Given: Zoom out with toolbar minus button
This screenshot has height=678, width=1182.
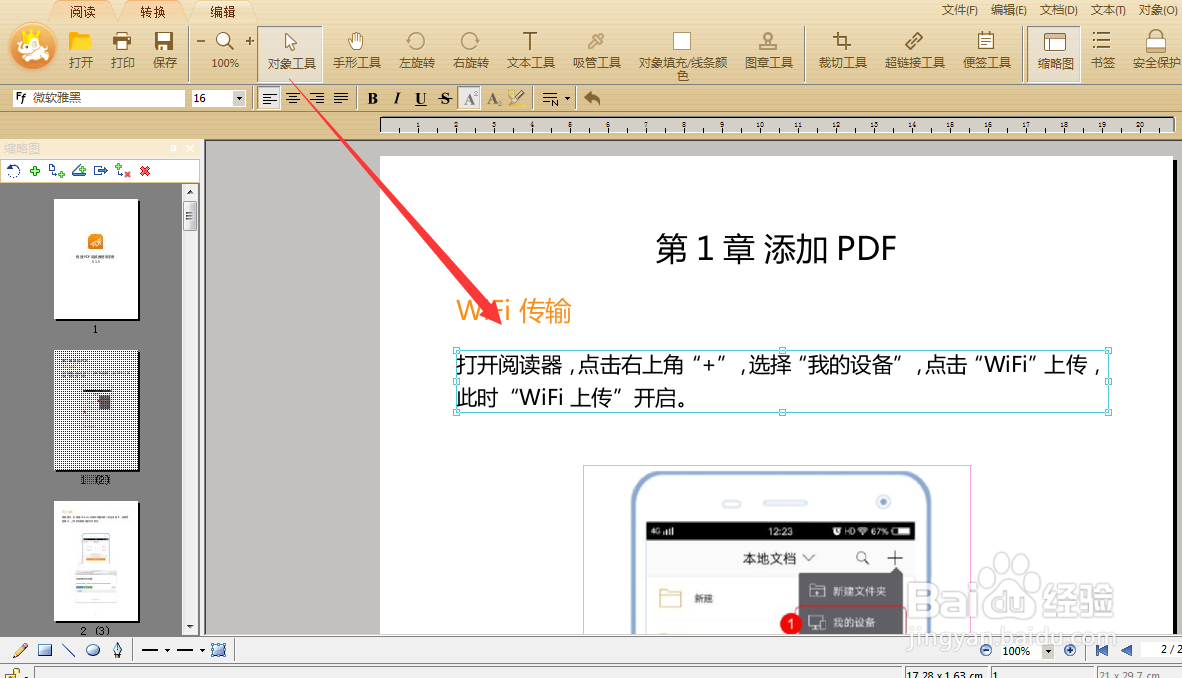Looking at the screenshot, I should 201,41.
